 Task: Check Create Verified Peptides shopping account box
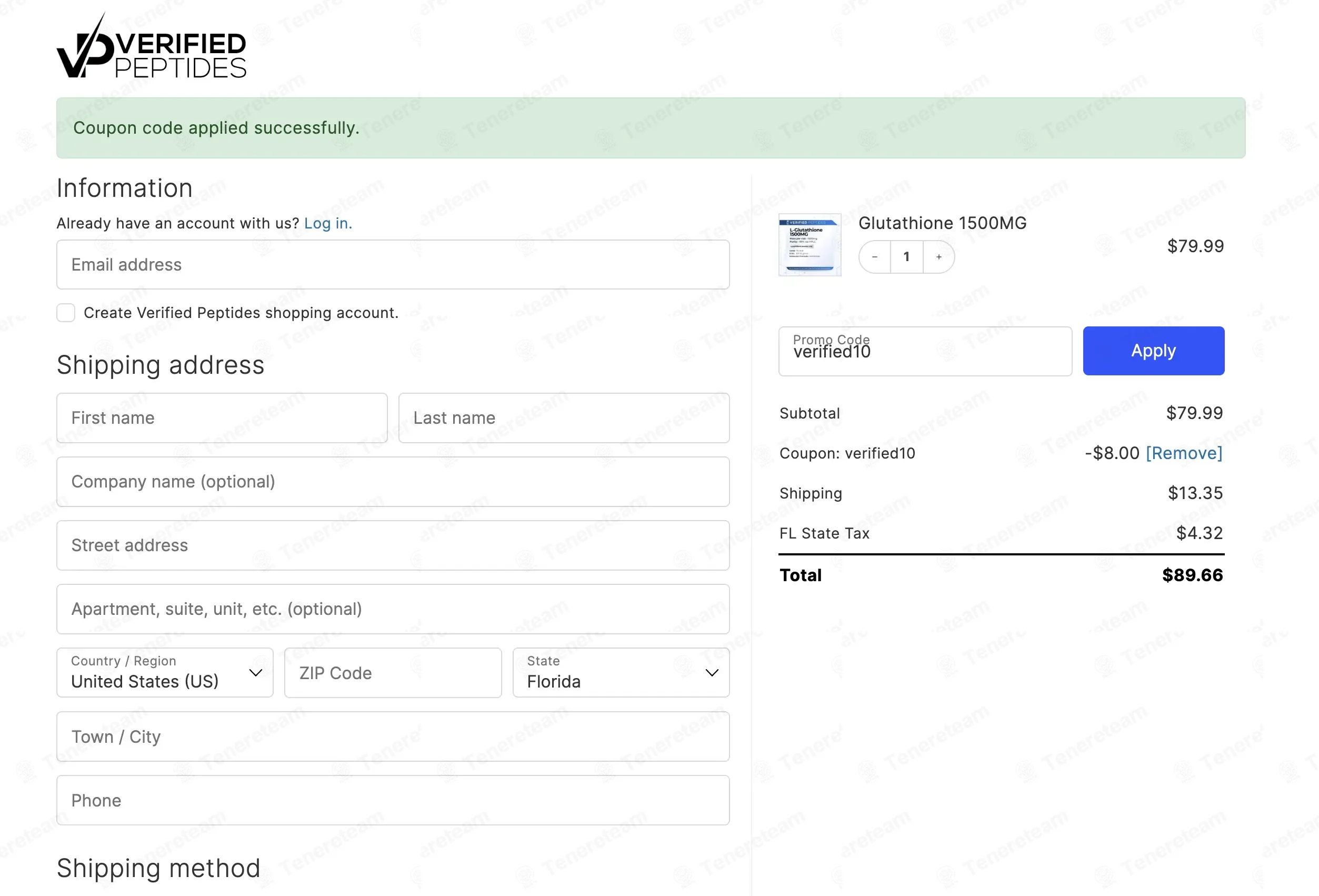(66, 313)
